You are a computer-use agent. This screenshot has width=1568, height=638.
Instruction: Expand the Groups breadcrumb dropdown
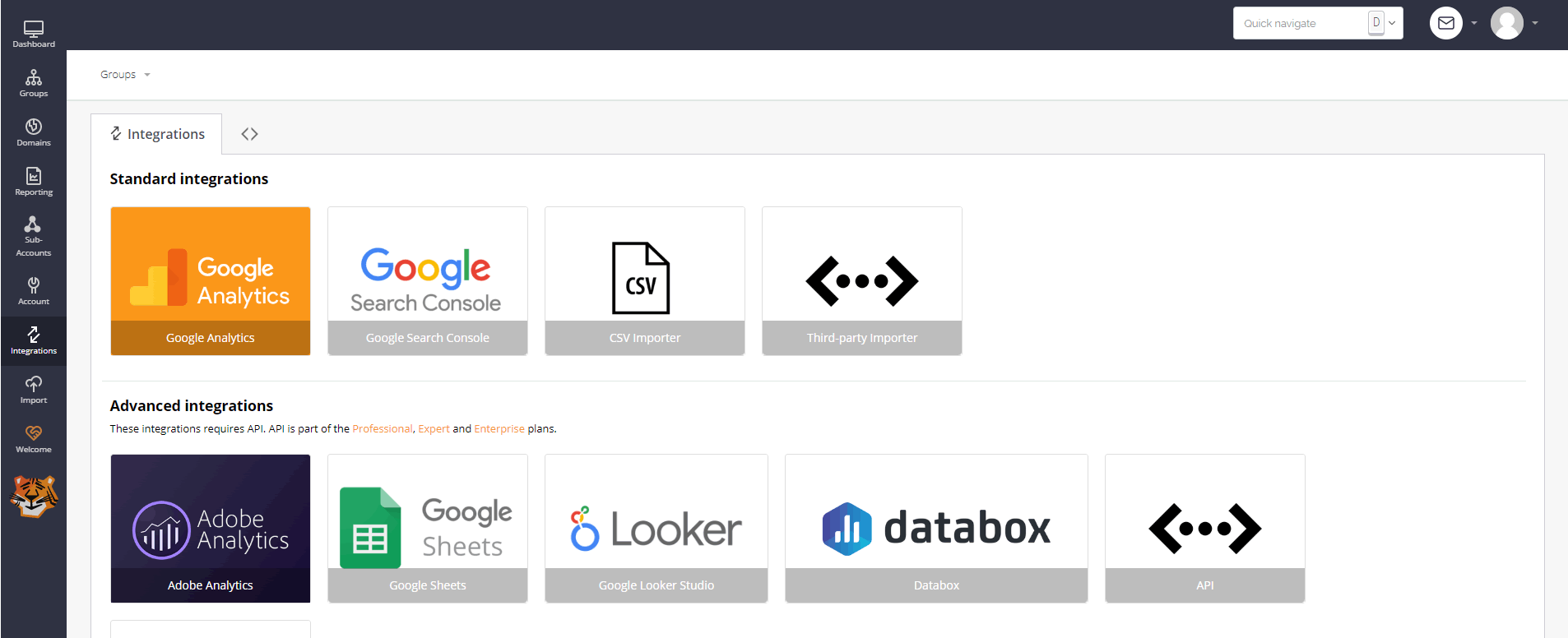[x=125, y=75]
